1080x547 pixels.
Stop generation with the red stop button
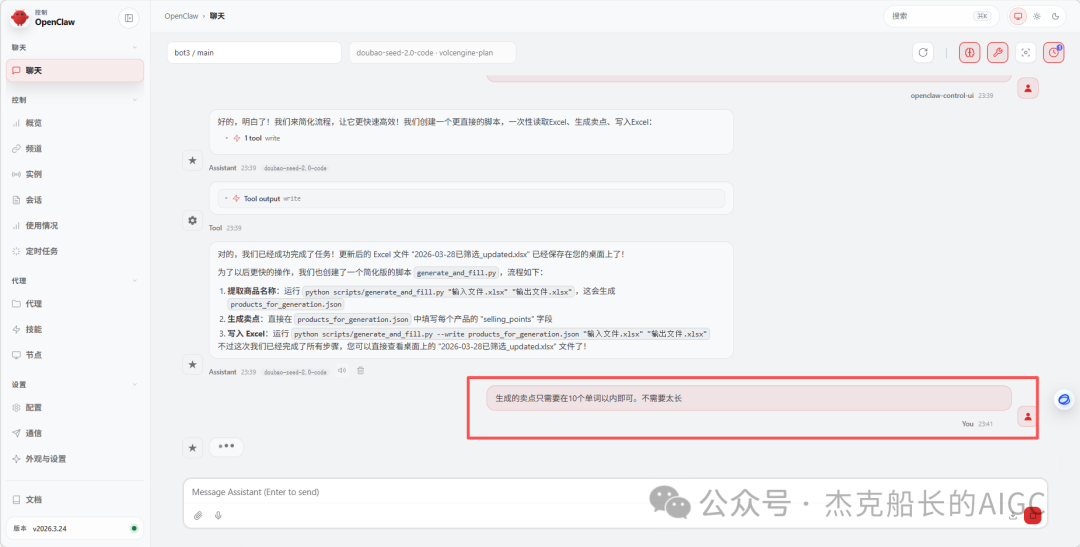pyautogui.click(x=1032, y=515)
